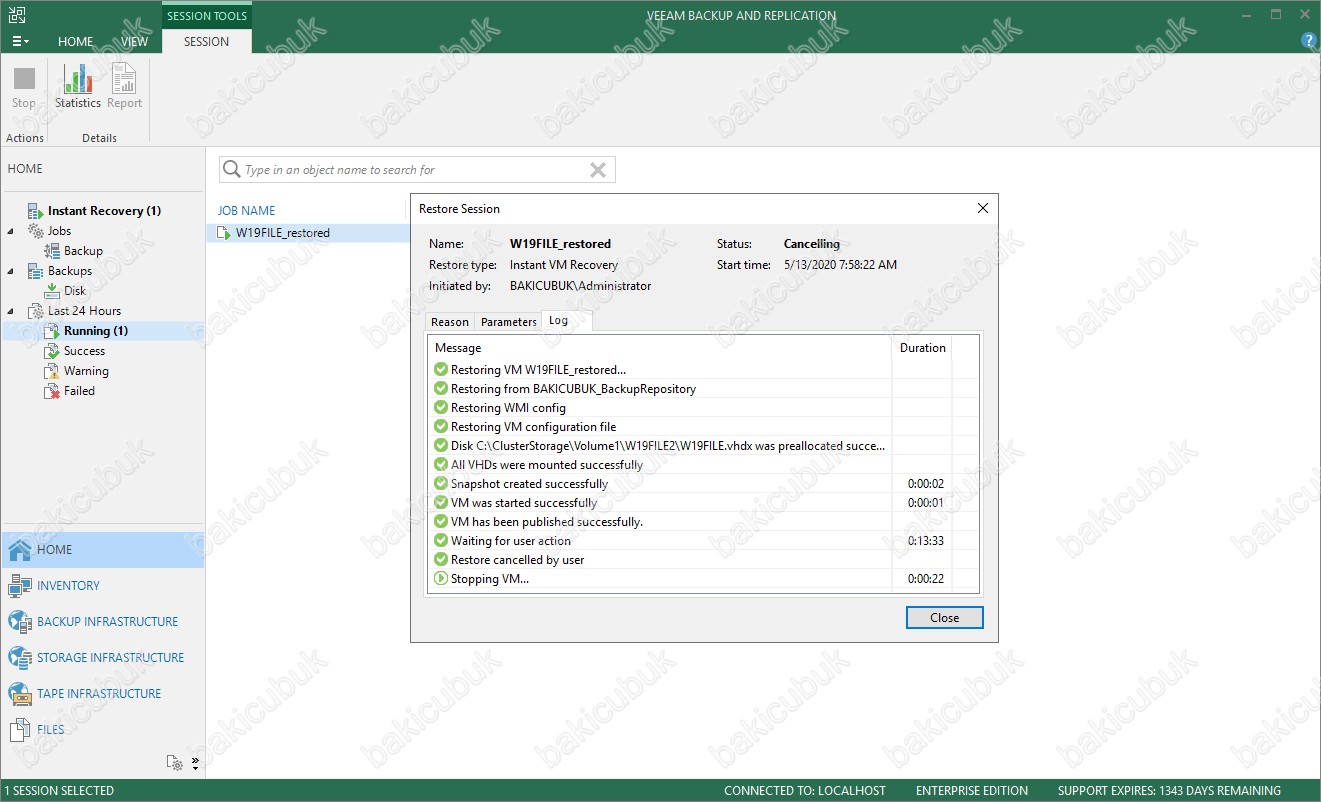1321x802 pixels.
Task: Click the Duration column header
Action: point(922,348)
